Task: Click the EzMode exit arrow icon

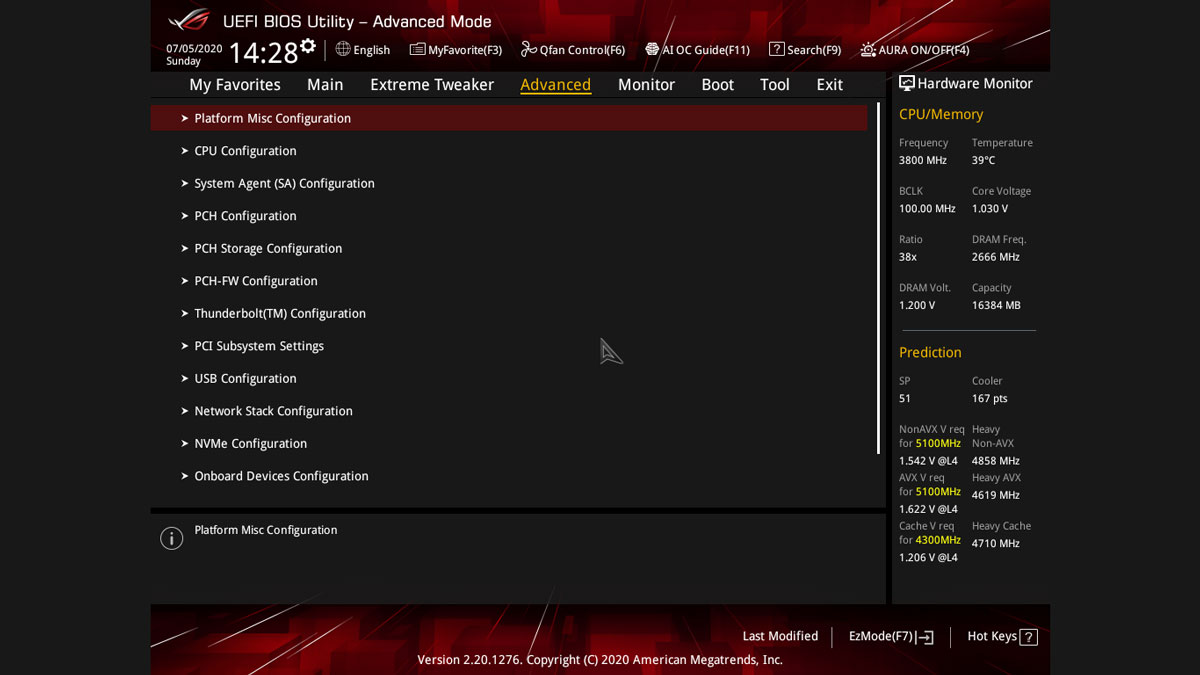Action: tap(925, 637)
